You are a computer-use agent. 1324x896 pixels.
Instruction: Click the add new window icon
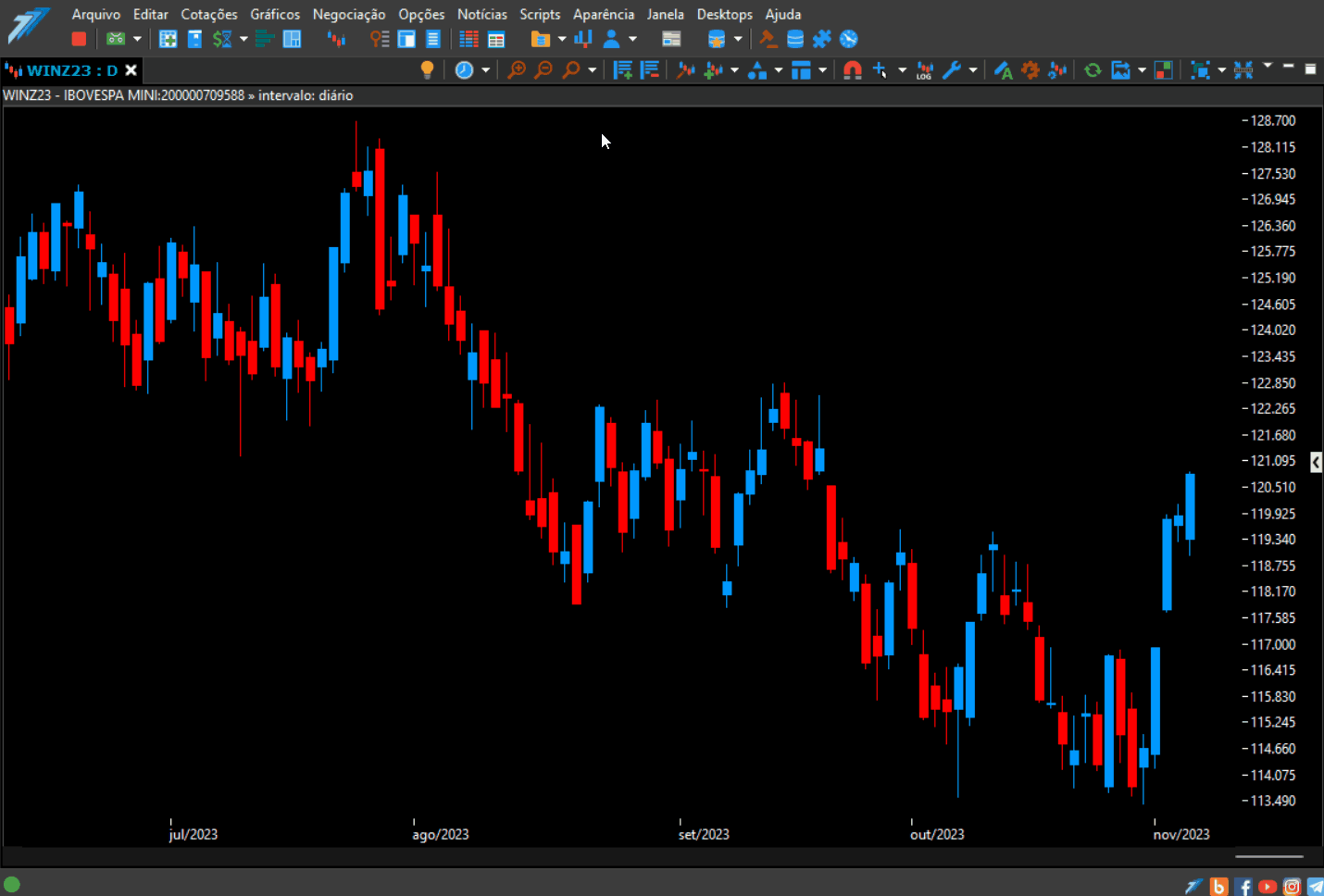[x=168, y=39]
